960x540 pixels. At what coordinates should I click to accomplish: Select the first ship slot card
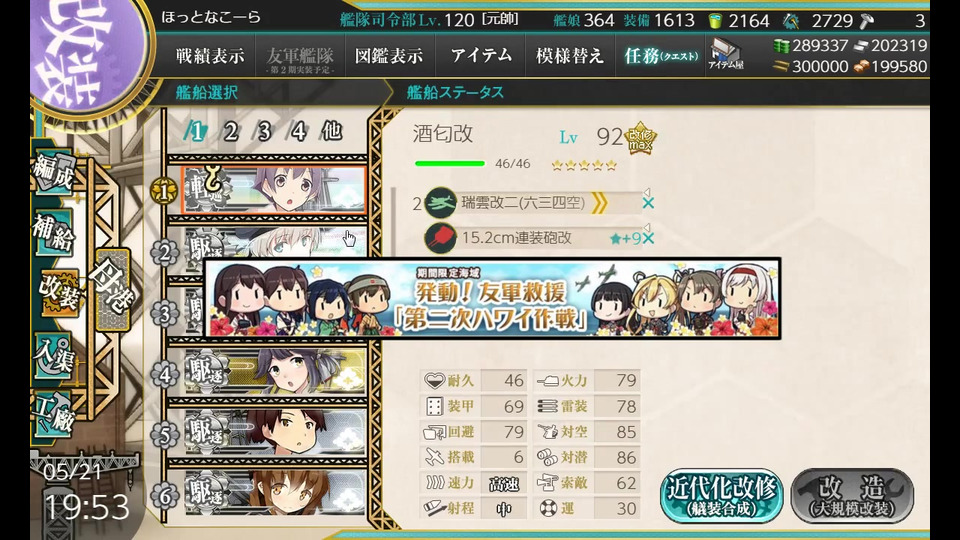click(274, 190)
